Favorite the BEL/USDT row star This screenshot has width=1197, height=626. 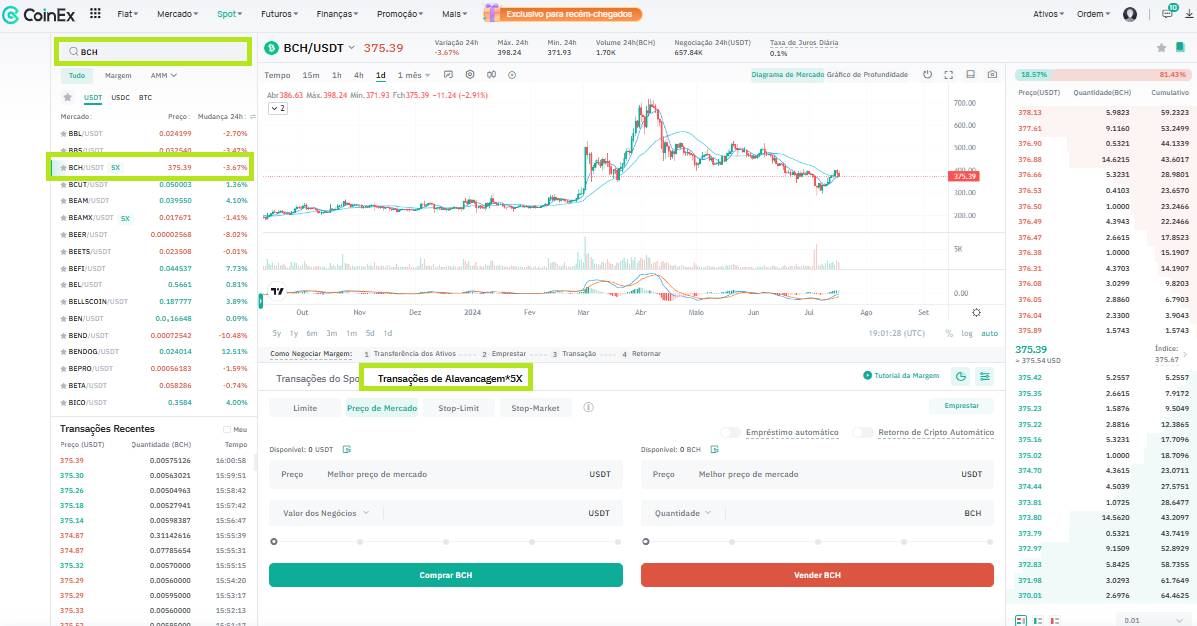pyautogui.click(x=63, y=285)
